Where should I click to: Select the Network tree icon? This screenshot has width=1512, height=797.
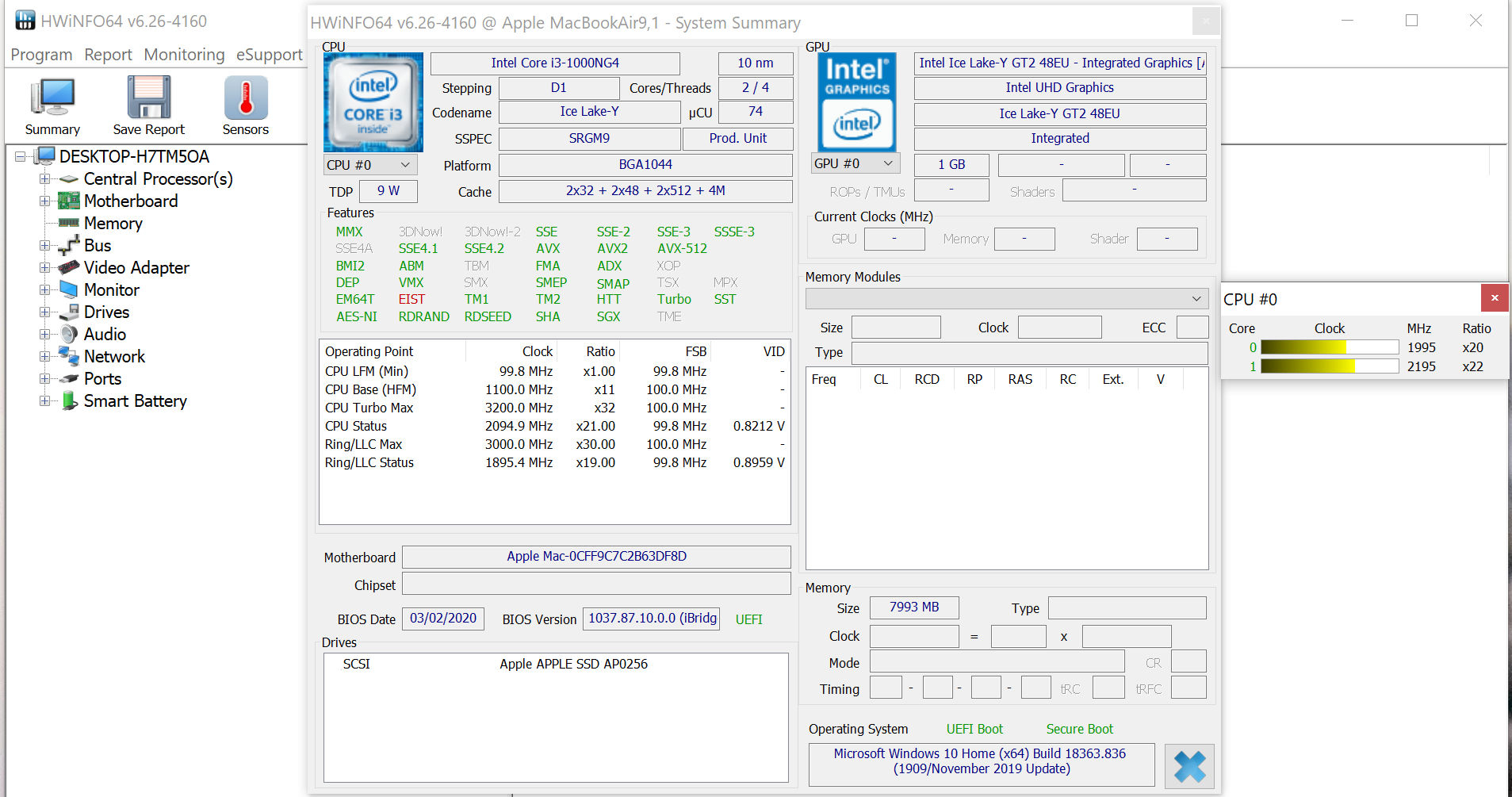point(69,357)
